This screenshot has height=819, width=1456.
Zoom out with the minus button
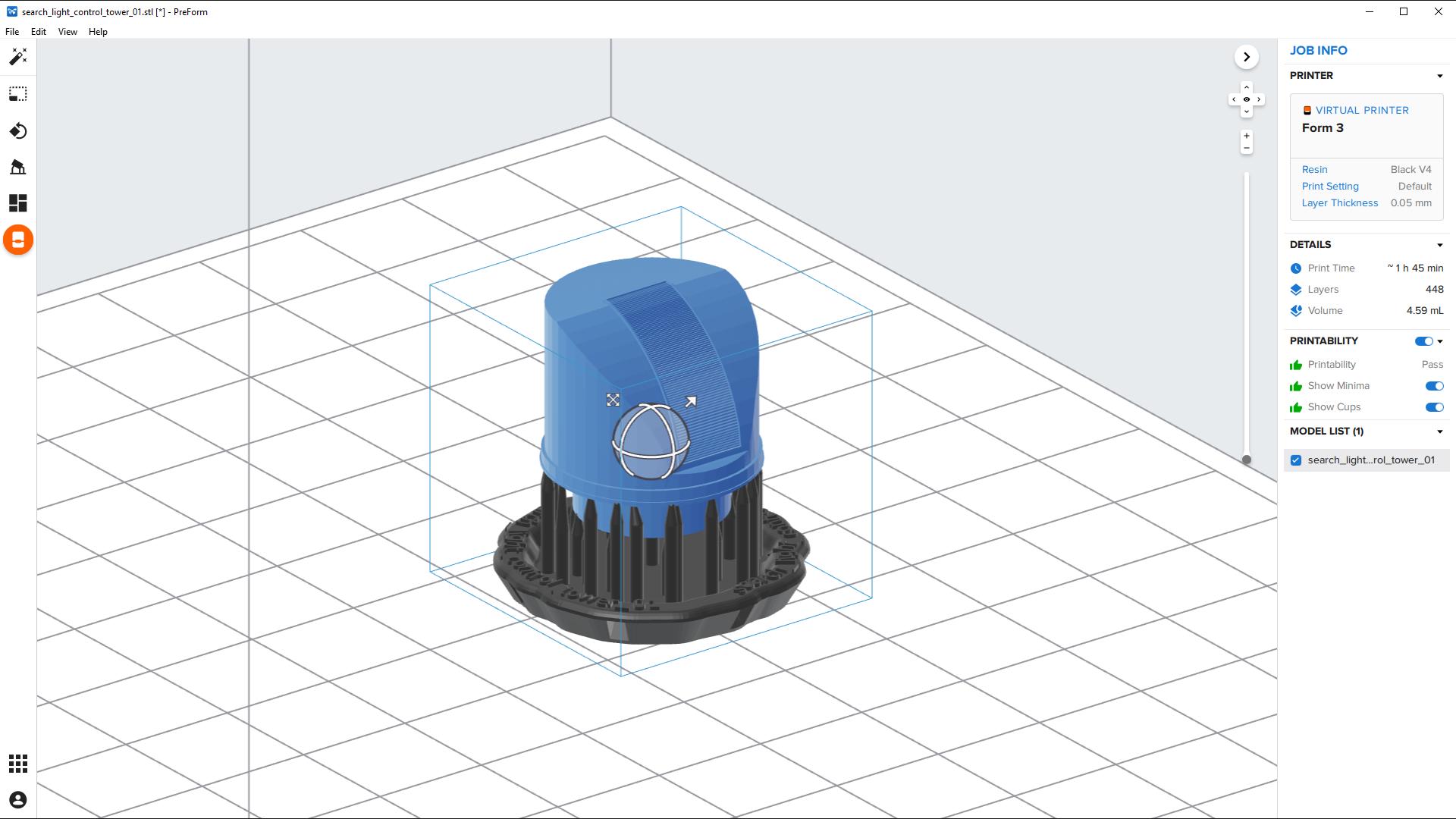tap(1247, 148)
